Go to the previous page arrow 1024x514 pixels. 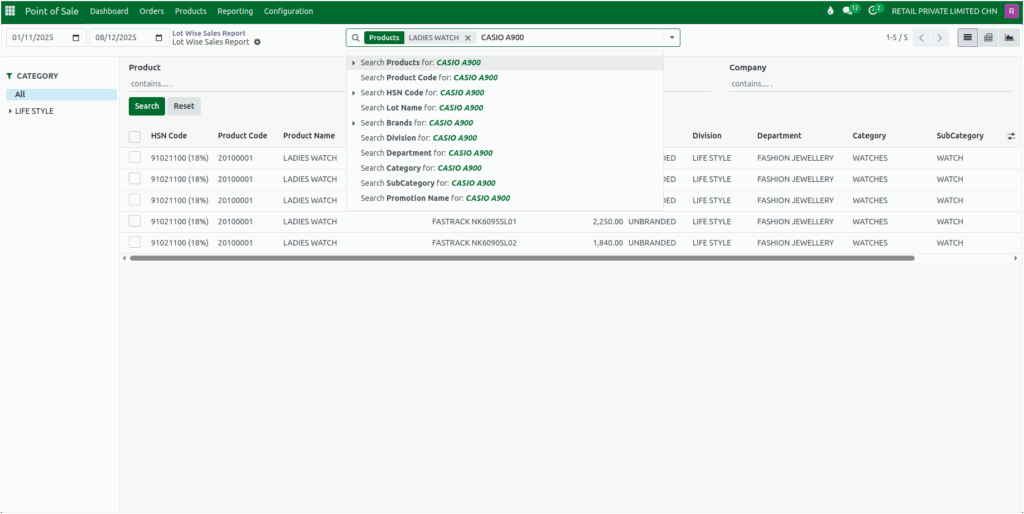tap(921, 38)
